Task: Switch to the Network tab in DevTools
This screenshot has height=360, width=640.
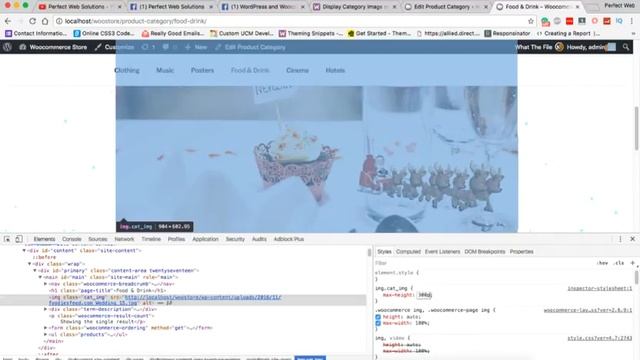Action: tap(124, 239)
